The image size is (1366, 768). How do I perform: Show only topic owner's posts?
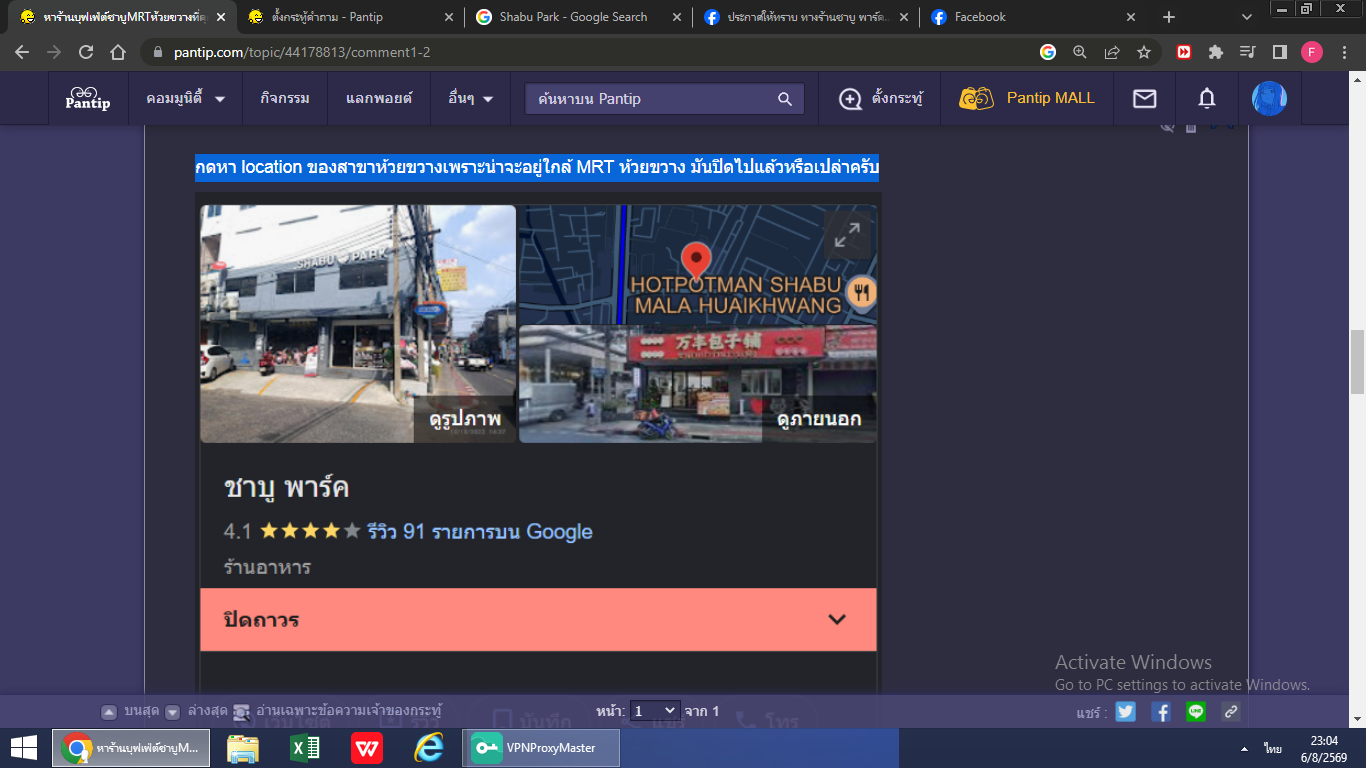click(x=337, y=712)
